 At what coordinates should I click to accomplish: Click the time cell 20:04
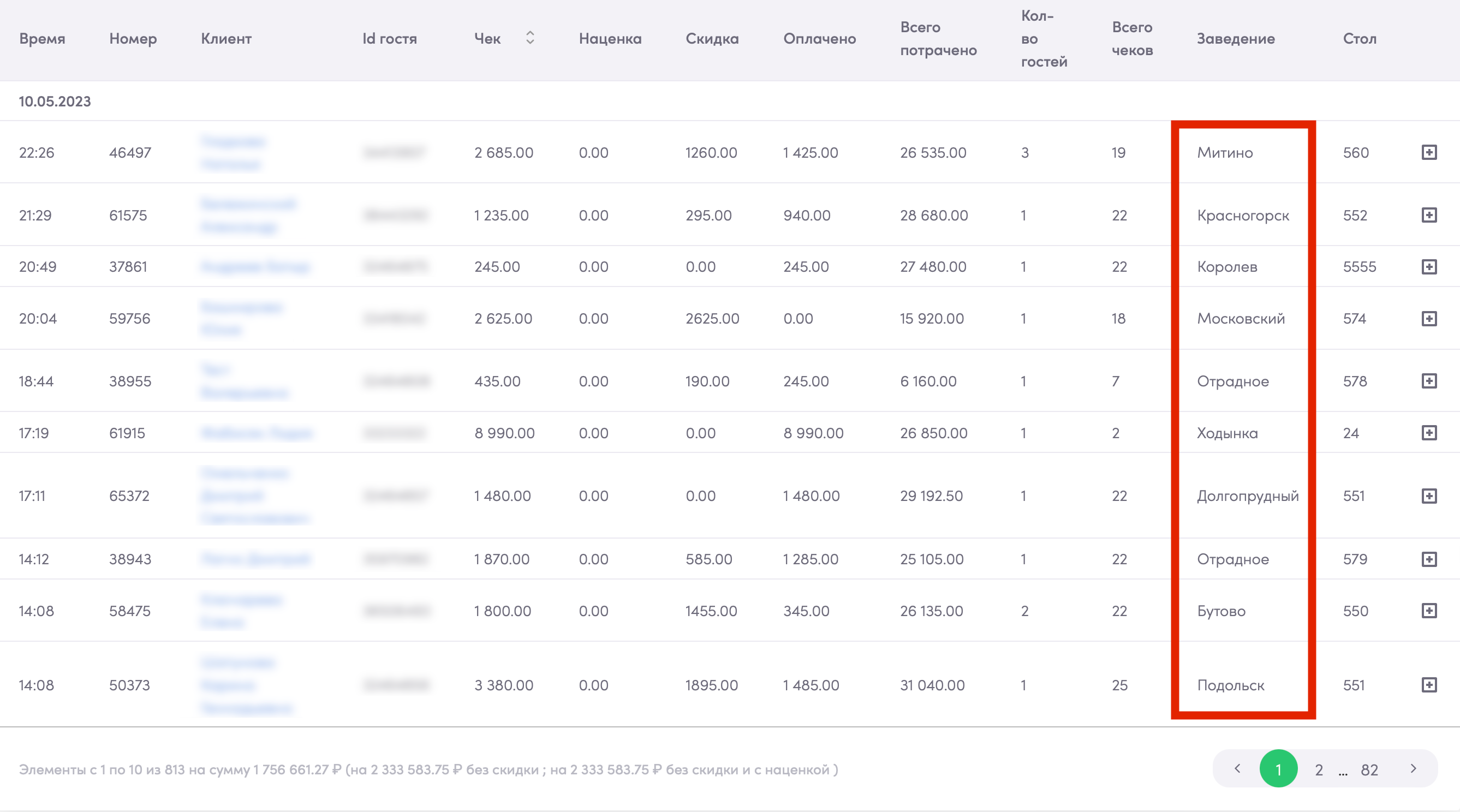pos(38,319)
